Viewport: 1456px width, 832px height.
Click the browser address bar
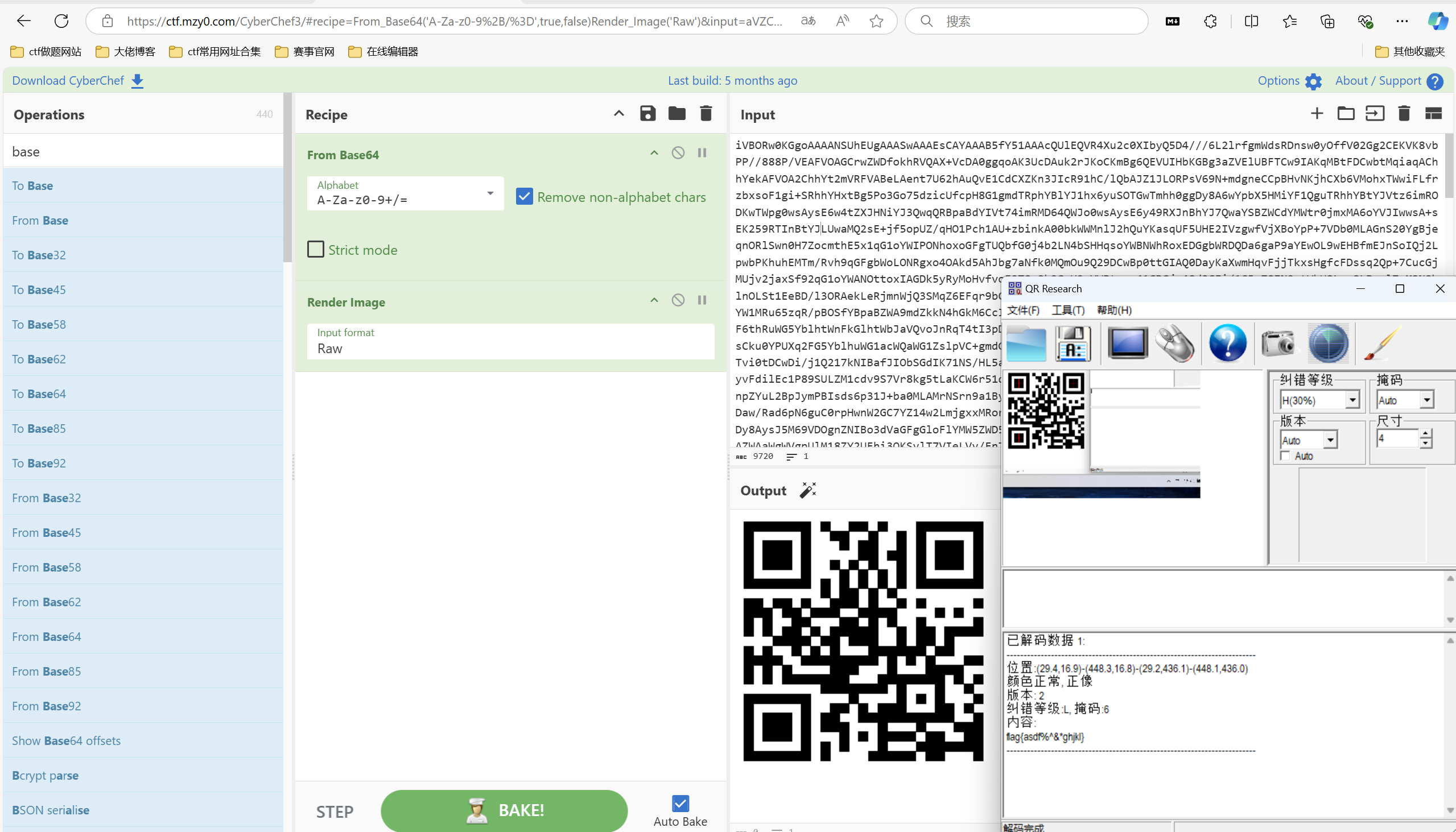point(455,21)
